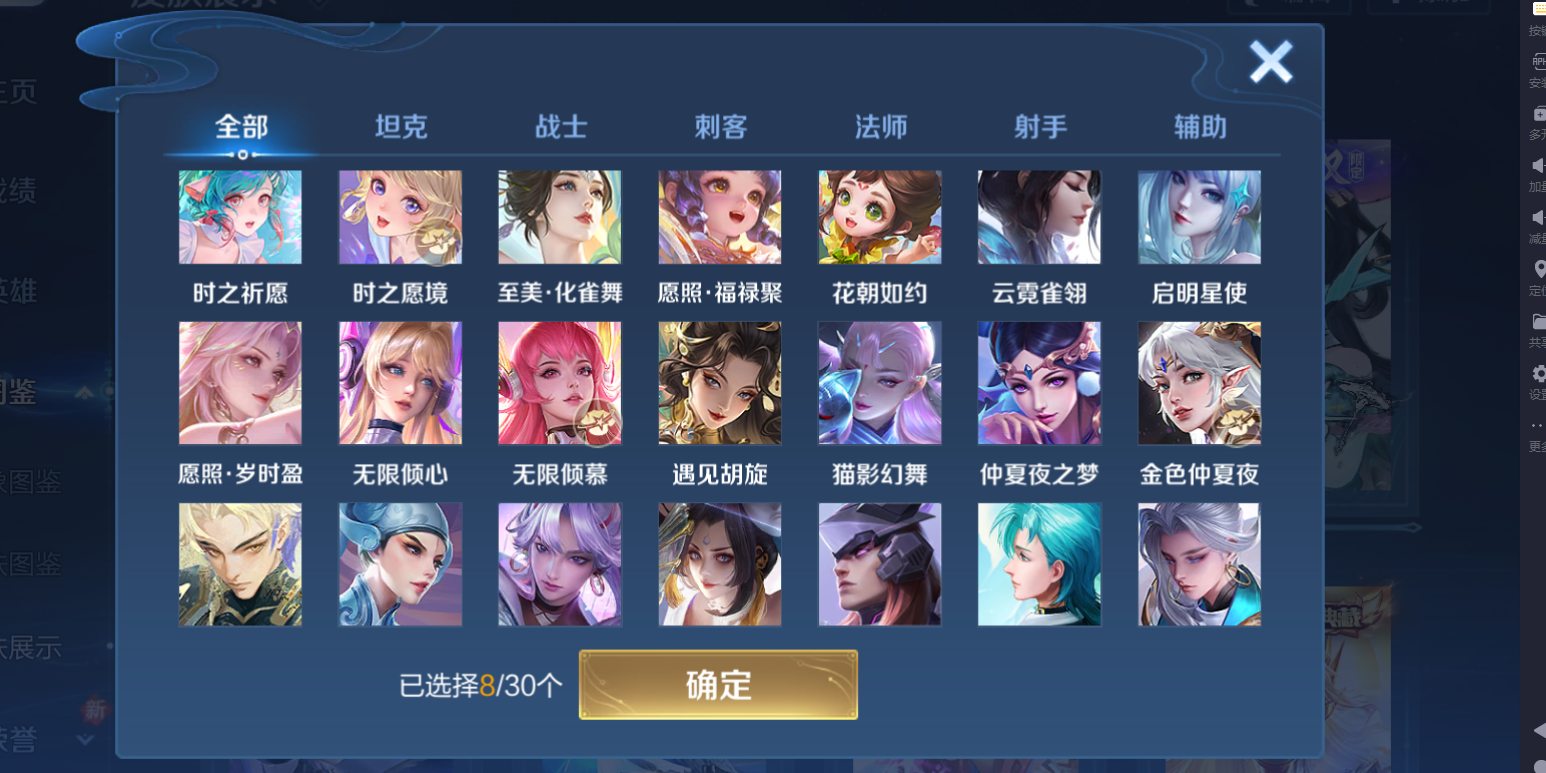This screenshot has width=1546, height=773.
Task: Choose the 至美·化雀舞 skin portrait
Action: point(560,217)
